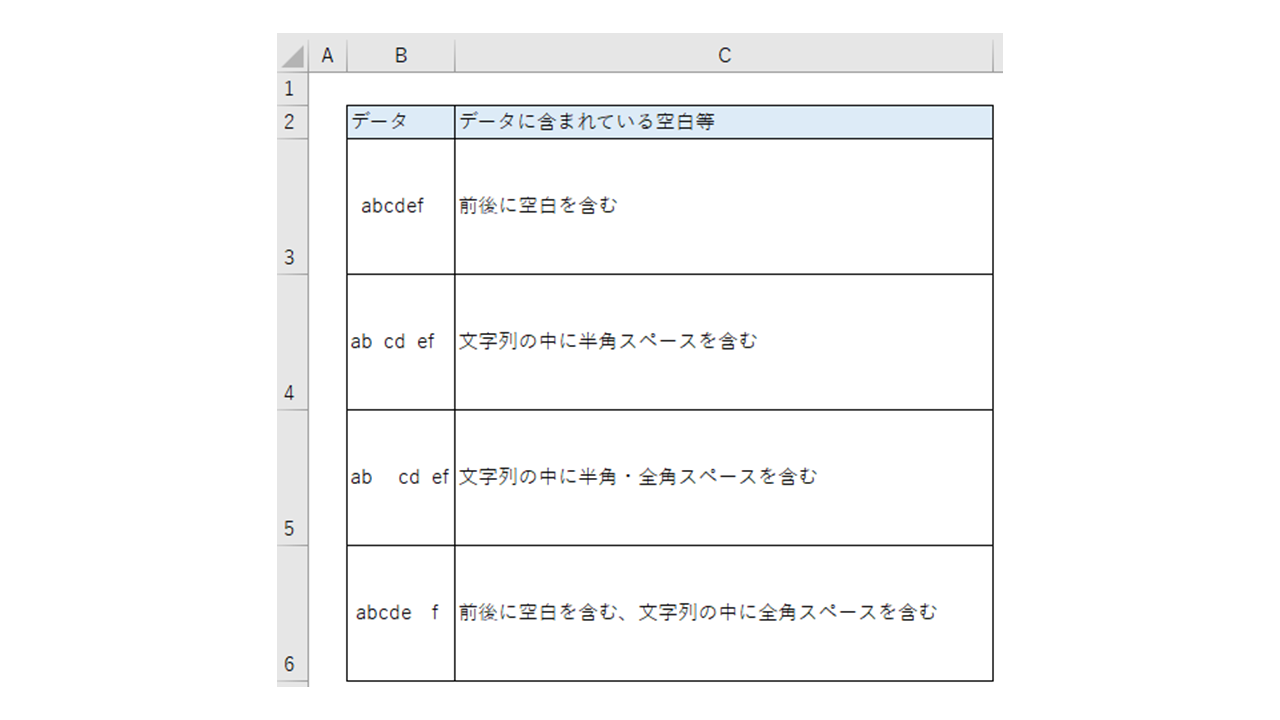Select row 1 header
This screenshot has width=1280, height=720.
click(293, 89)
